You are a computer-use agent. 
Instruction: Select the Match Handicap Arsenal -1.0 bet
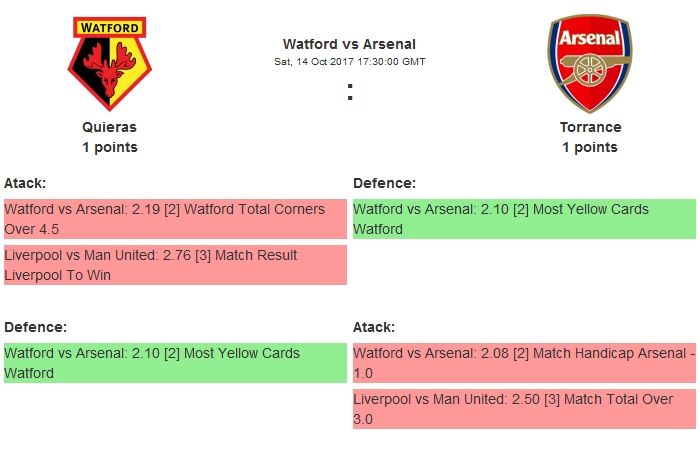pyautogui.click(x=524, y=363)
